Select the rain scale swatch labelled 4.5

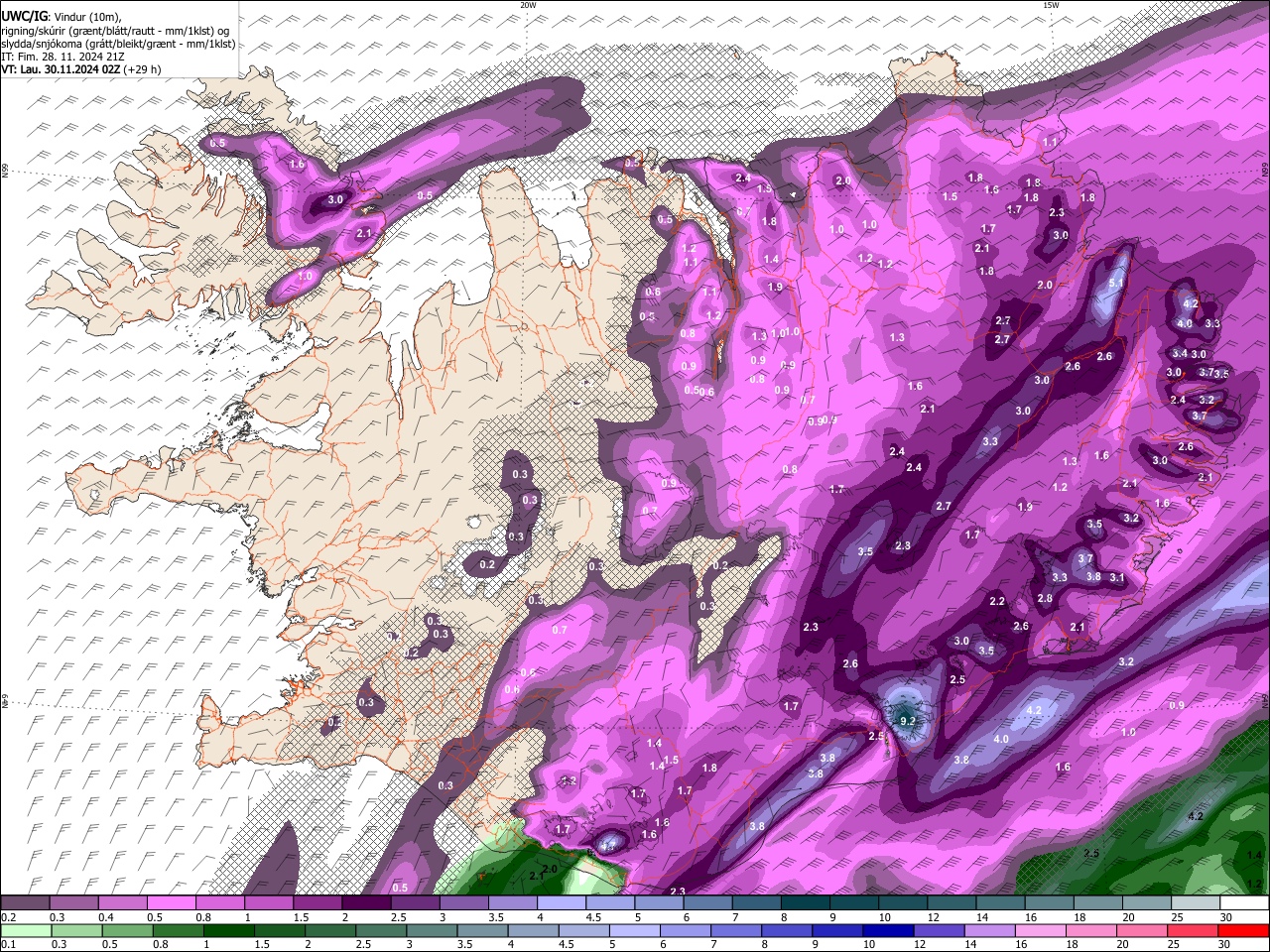(x=584, y=930)
